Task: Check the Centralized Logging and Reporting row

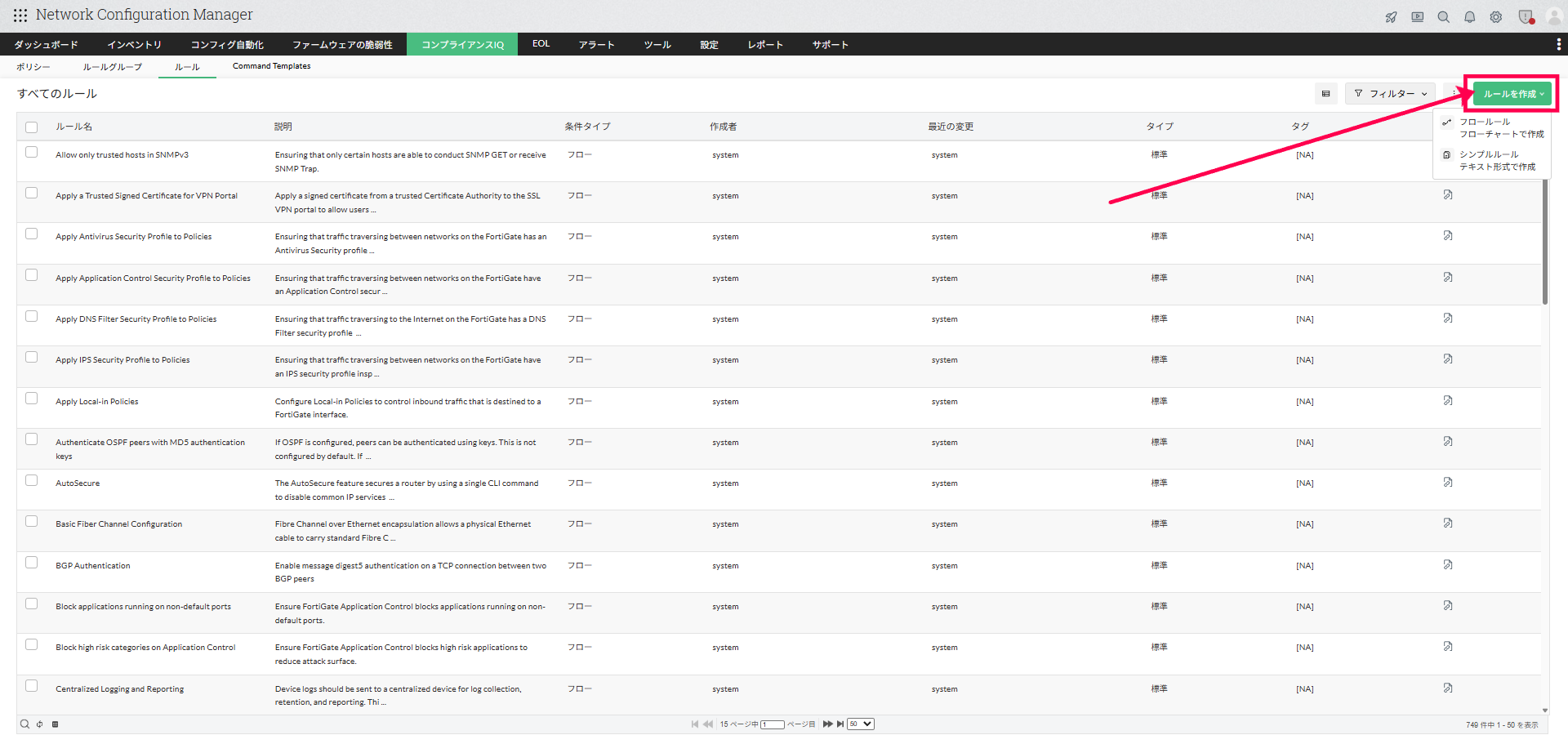Action: tap(32, 686)
